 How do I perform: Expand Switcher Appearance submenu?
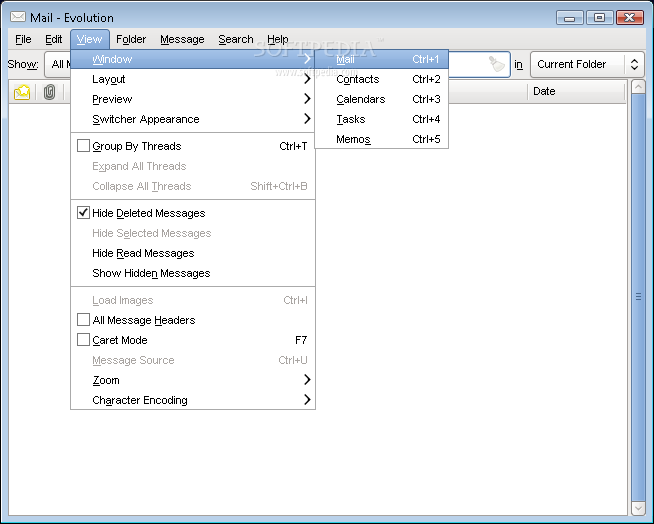coord(193,119)
